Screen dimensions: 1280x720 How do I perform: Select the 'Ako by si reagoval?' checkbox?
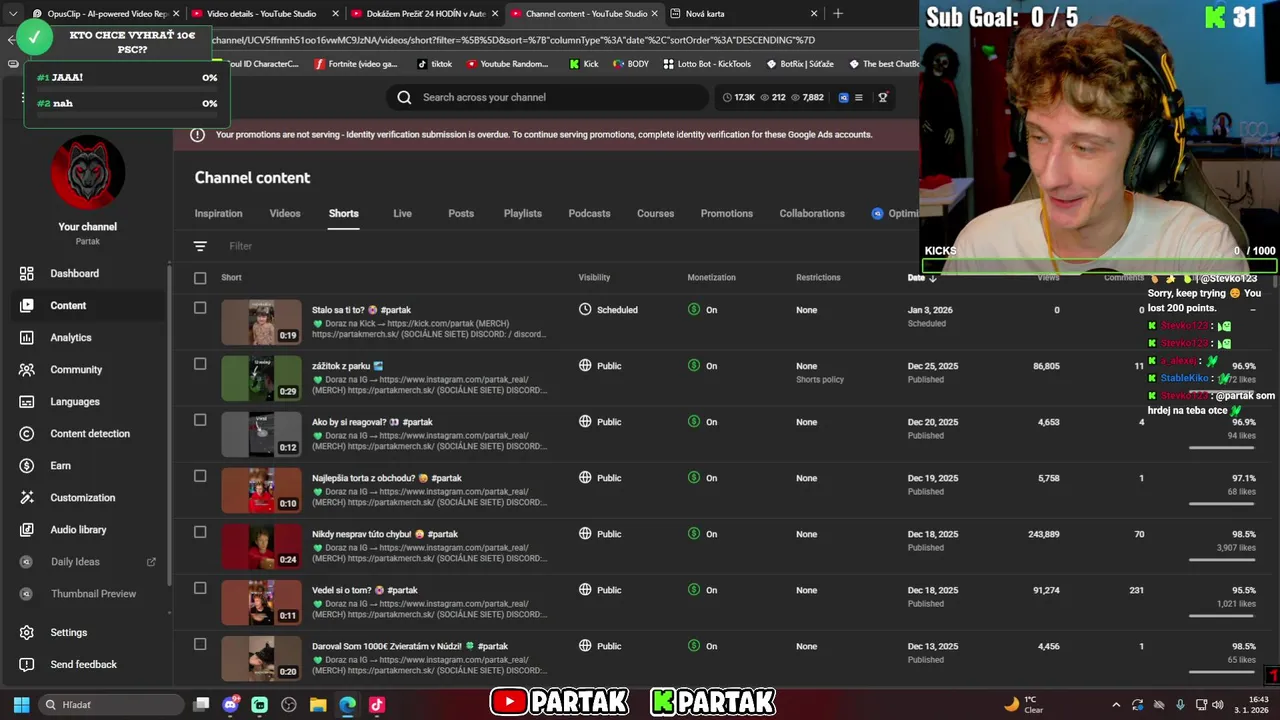[x=200, y=420]
